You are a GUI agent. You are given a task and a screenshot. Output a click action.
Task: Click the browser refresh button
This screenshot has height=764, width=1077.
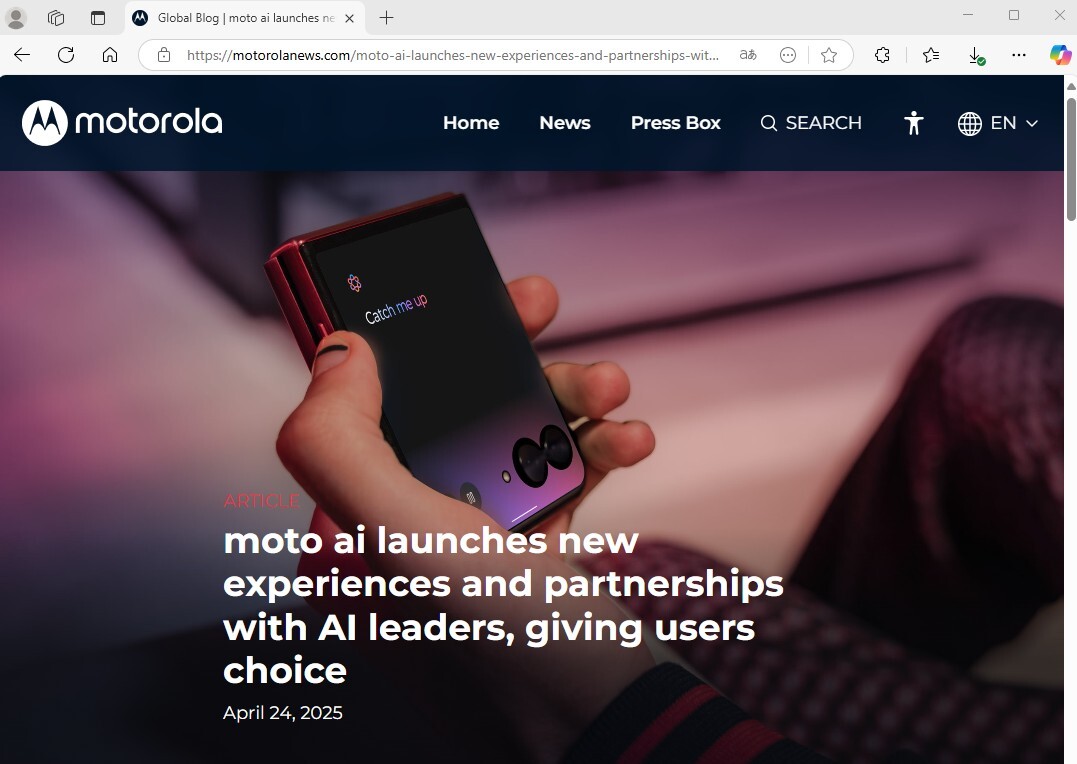coord(66,55)
